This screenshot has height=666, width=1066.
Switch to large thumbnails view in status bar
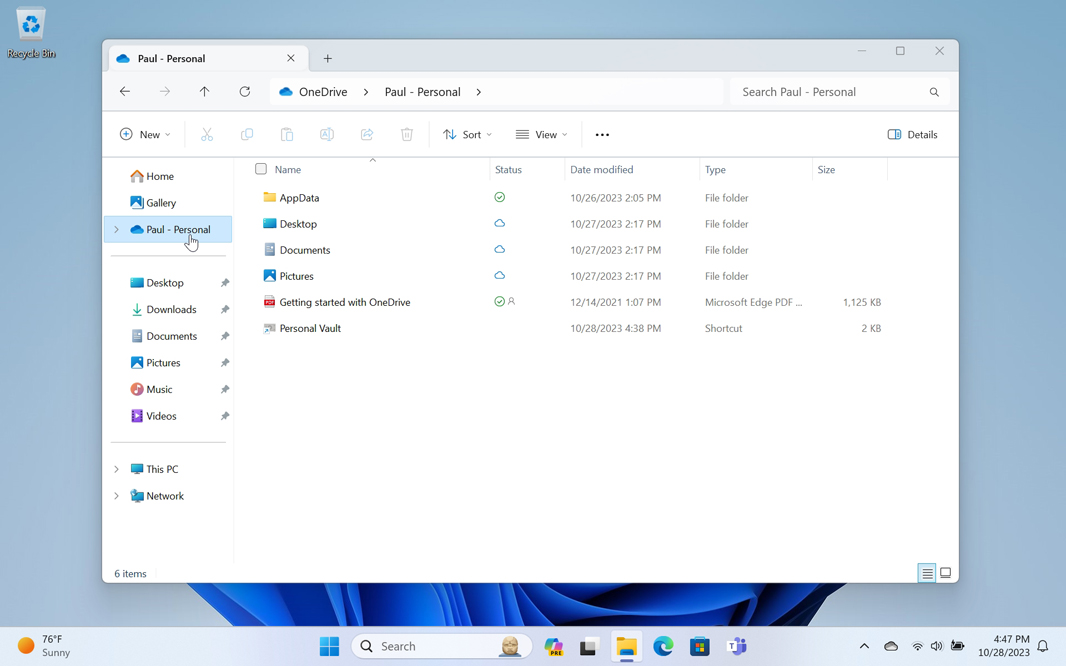(945, 573)
